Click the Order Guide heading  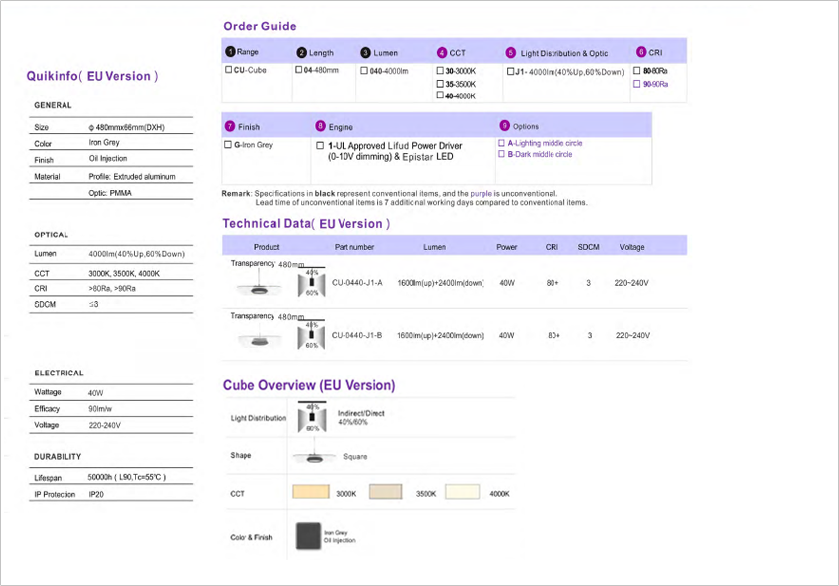pos(259,26)
